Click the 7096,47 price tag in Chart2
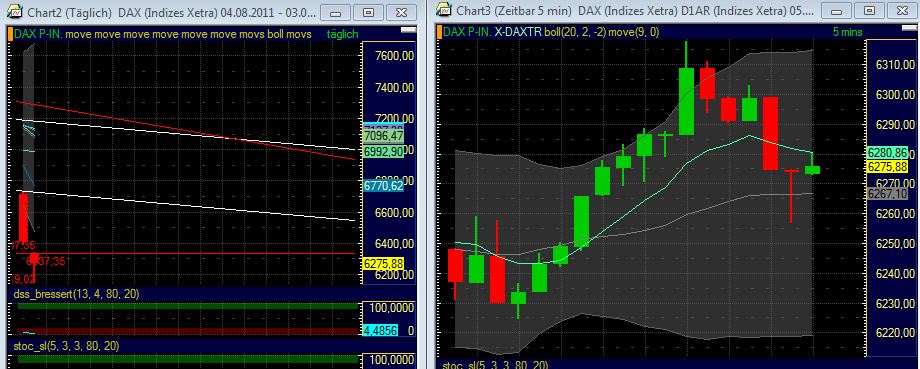 tap(383, 137)
